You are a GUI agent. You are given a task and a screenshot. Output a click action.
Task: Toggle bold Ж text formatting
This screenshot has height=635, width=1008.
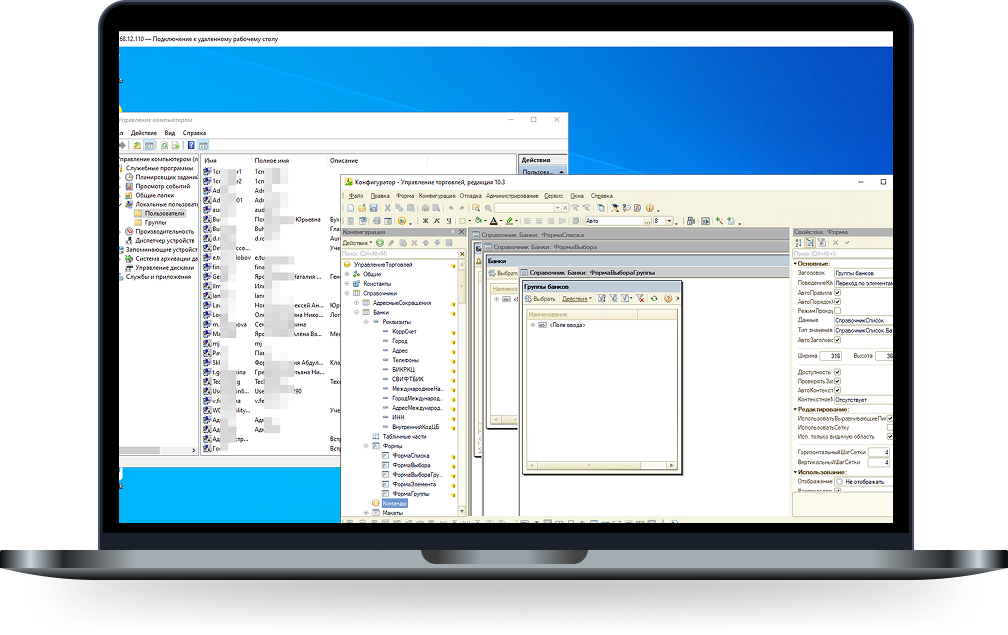coord(425,221)
